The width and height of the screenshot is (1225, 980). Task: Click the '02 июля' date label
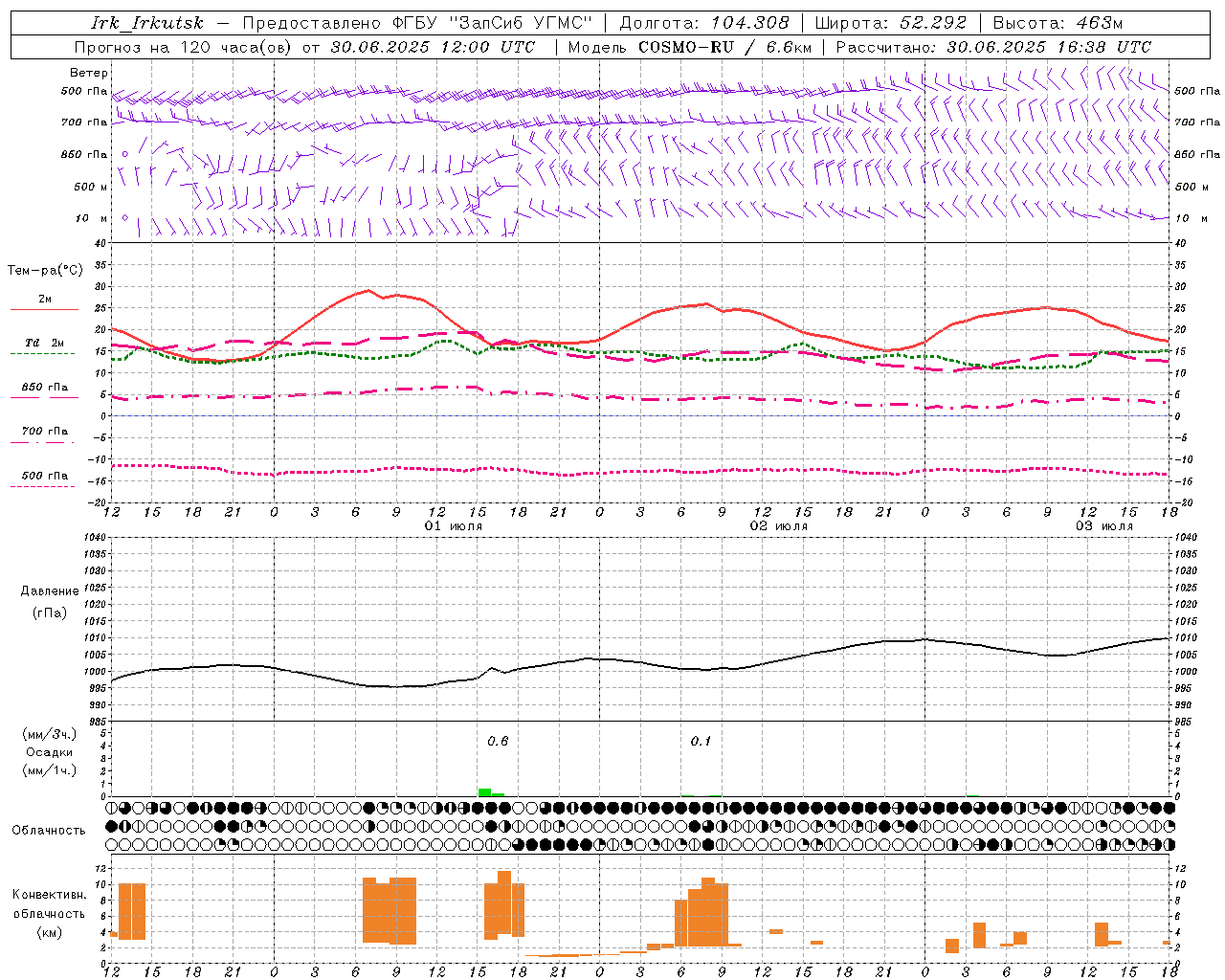click(779, 526)
